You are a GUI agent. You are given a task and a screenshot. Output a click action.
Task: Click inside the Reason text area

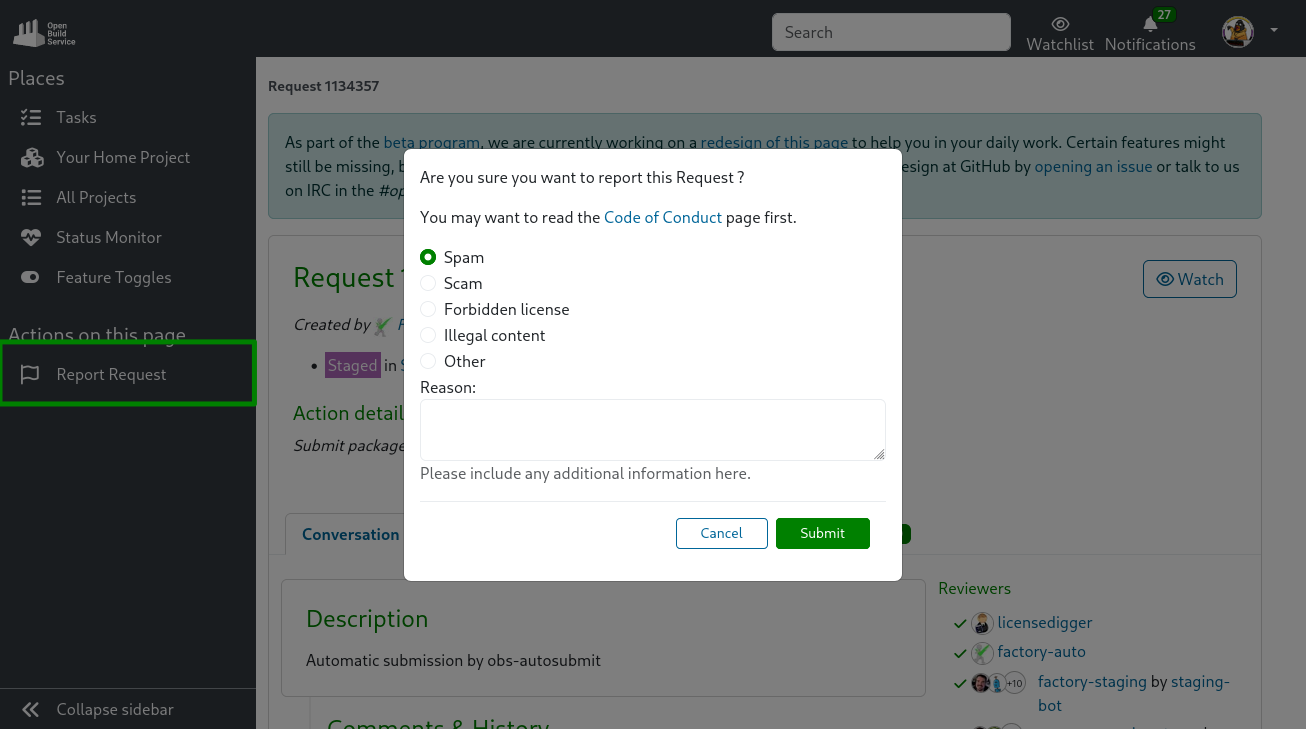652,429
